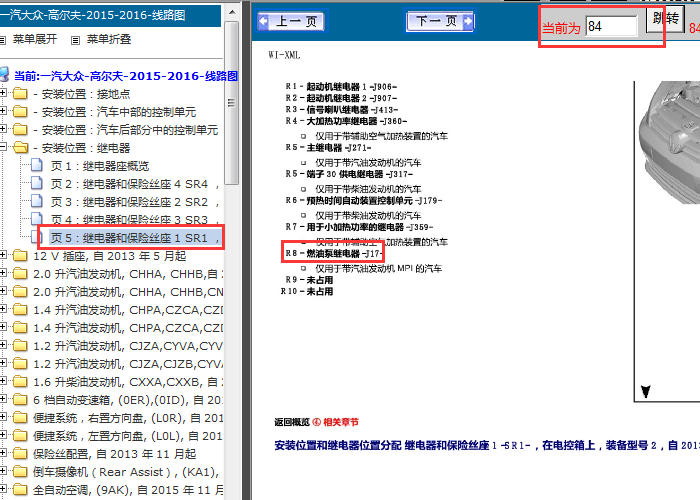Click the 菜单折叠 list icon
700x500 pixels.
(75, 40)
